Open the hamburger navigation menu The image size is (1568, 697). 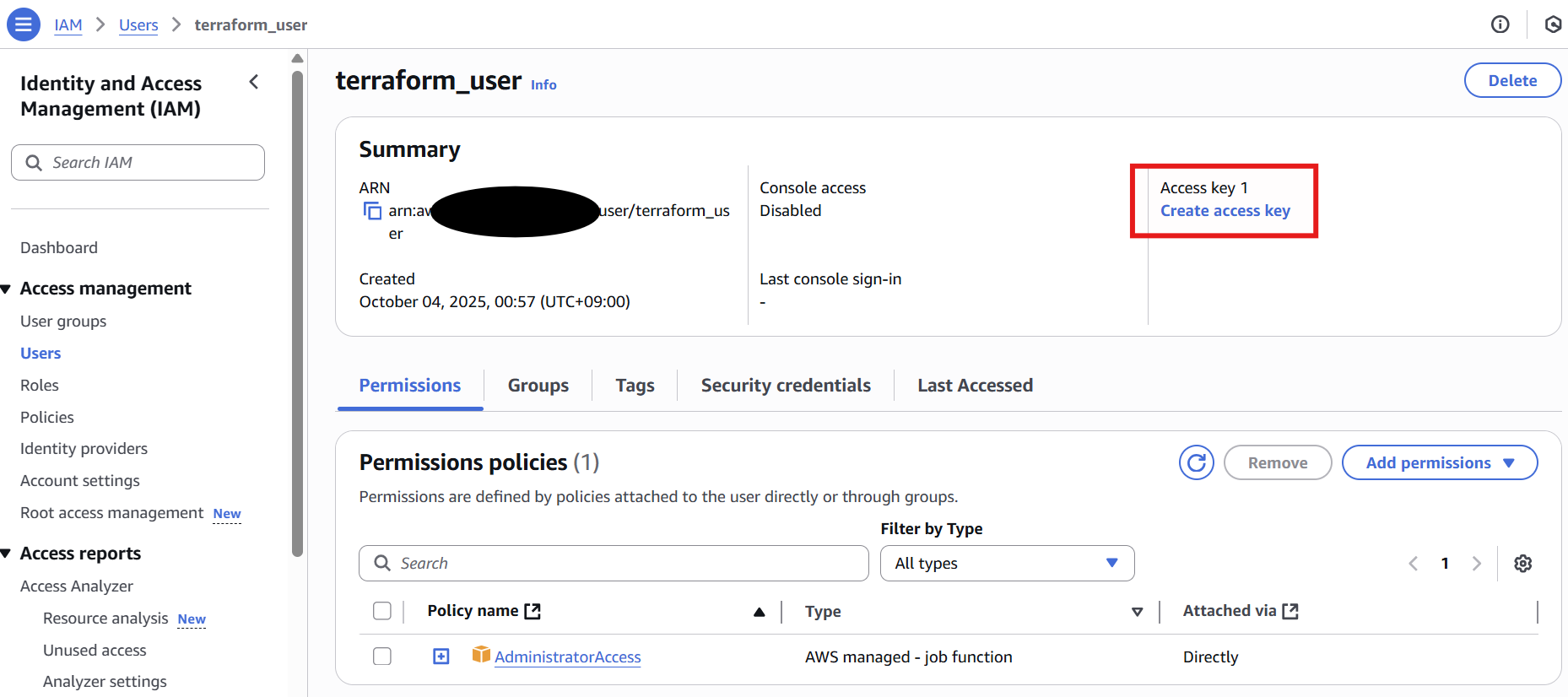pyautogui.click(x=24, y=24)
